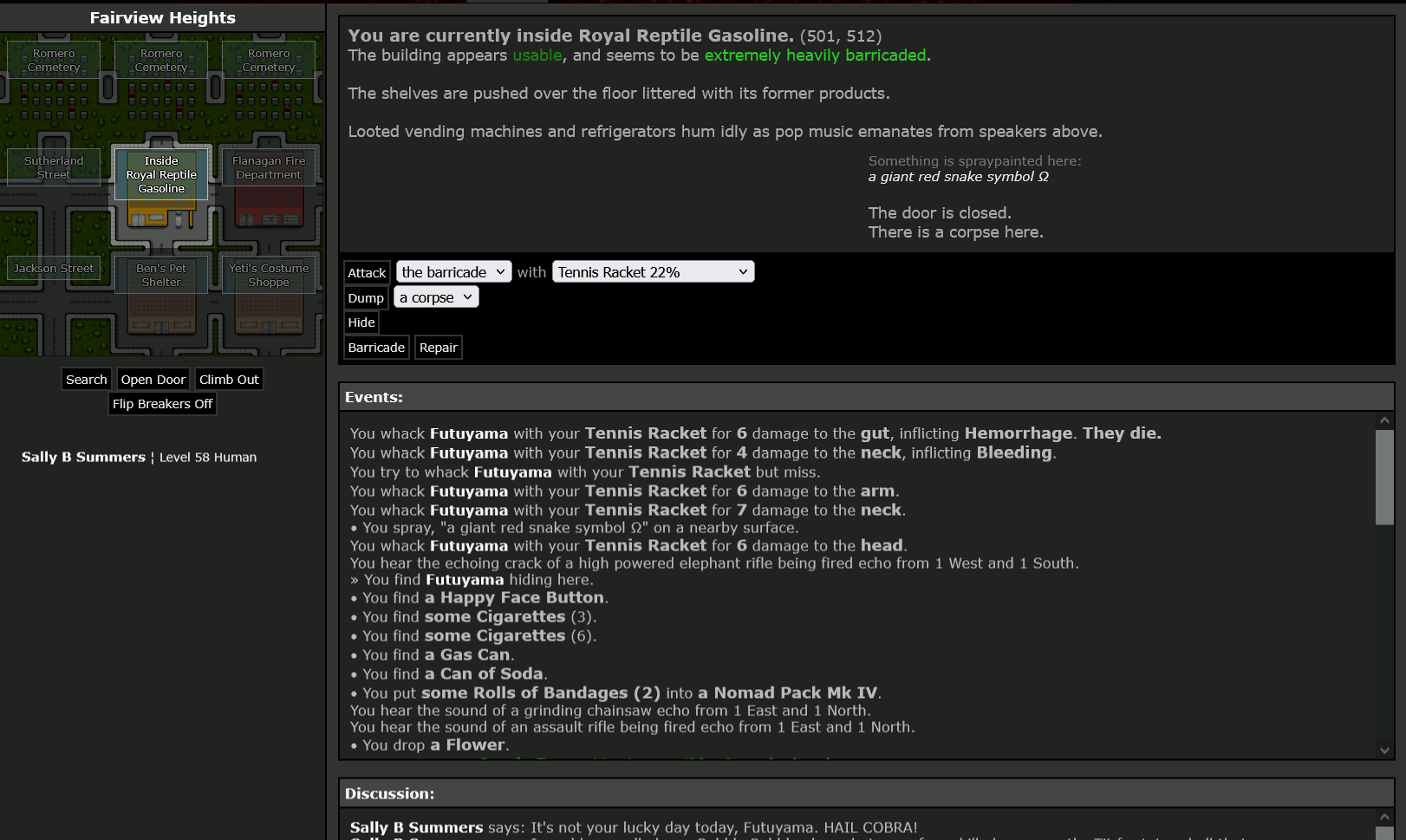Open the Tennis Racket weapon dropdown
This screenshot has width=1406, height=840.
pyautogui.click(x=653, y=272)
